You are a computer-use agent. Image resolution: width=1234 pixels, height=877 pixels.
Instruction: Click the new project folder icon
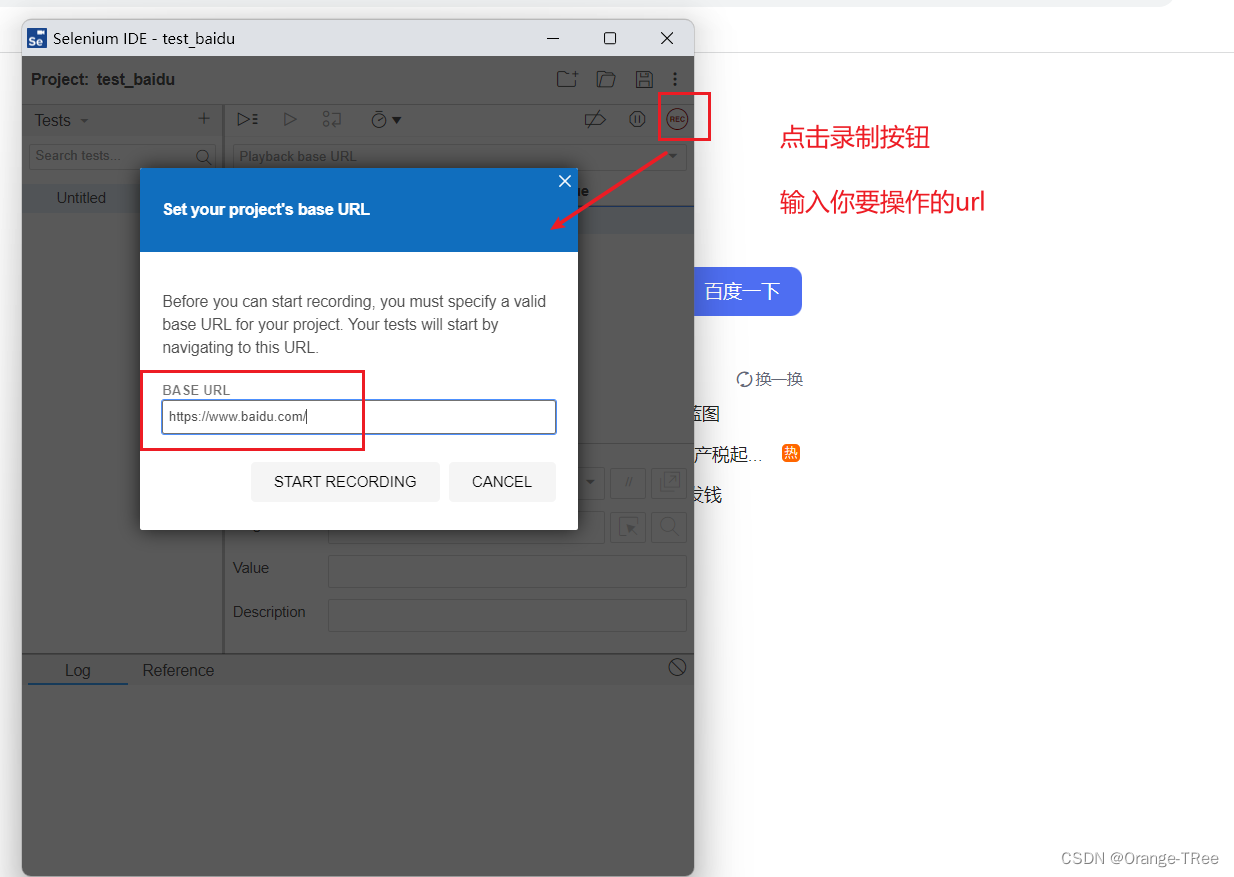coord(567,79)
